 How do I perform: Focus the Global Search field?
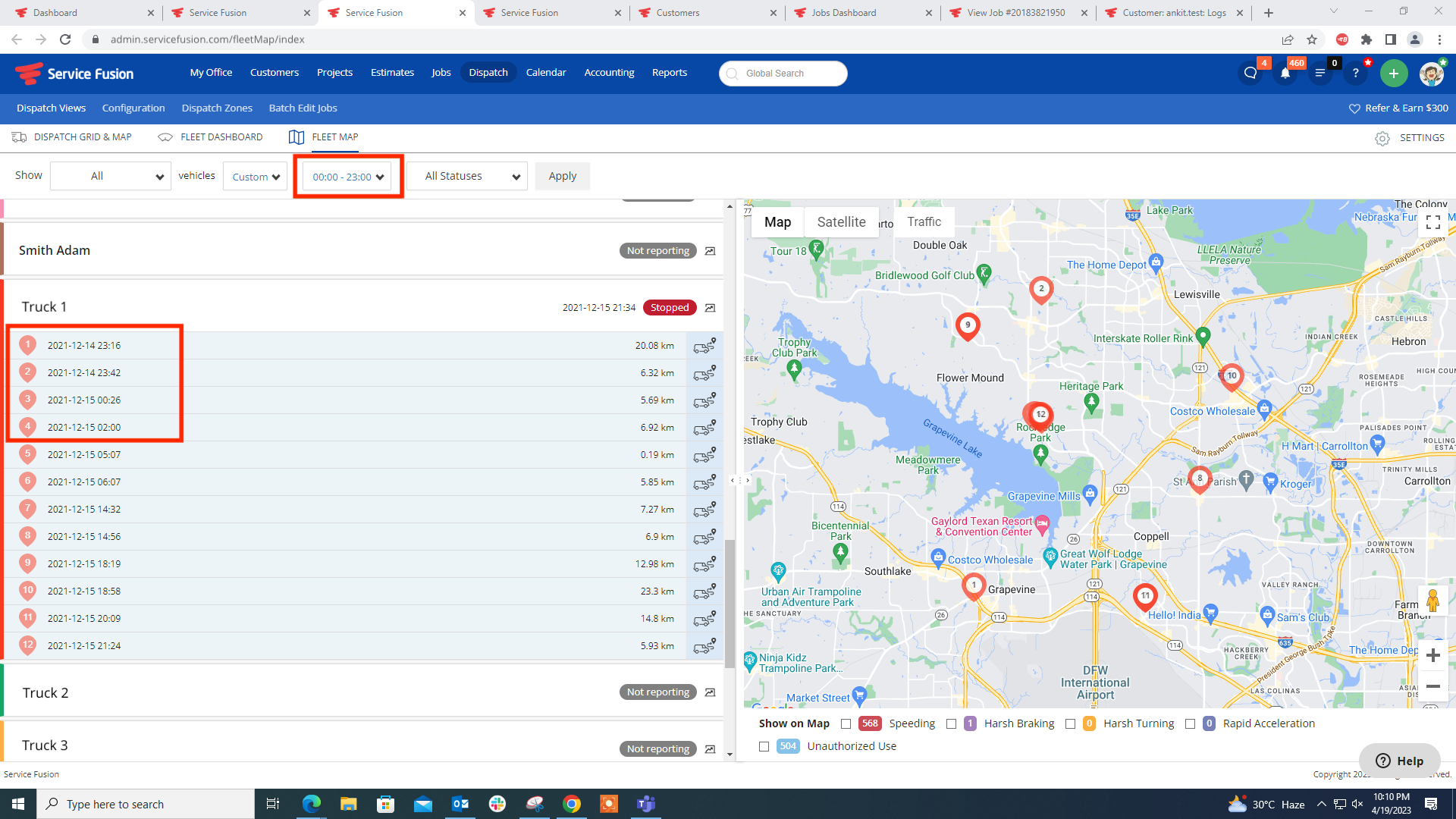pyautogui.click(x=783, y=74)
